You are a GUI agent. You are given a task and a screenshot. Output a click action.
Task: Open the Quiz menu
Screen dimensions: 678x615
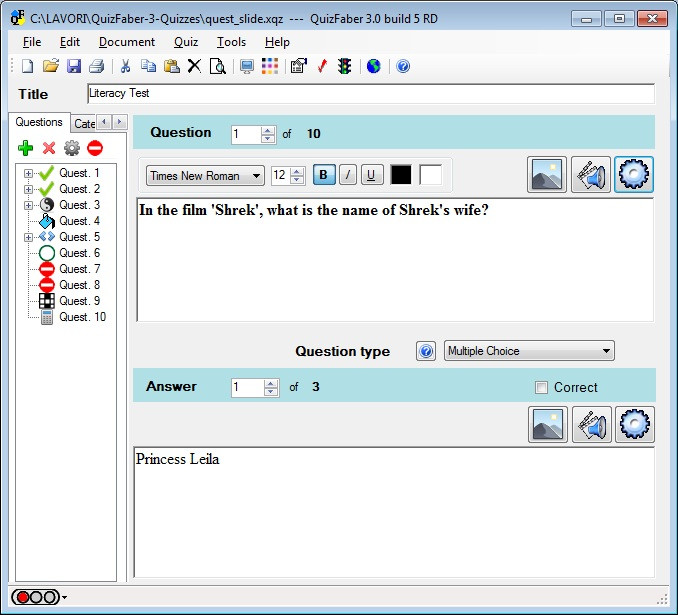point(186,42)
